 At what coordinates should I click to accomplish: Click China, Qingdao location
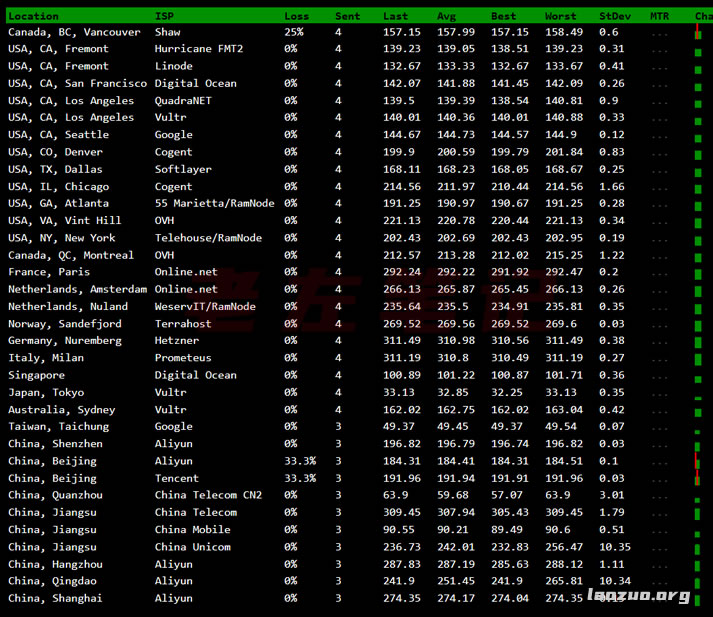coord(52,581)
